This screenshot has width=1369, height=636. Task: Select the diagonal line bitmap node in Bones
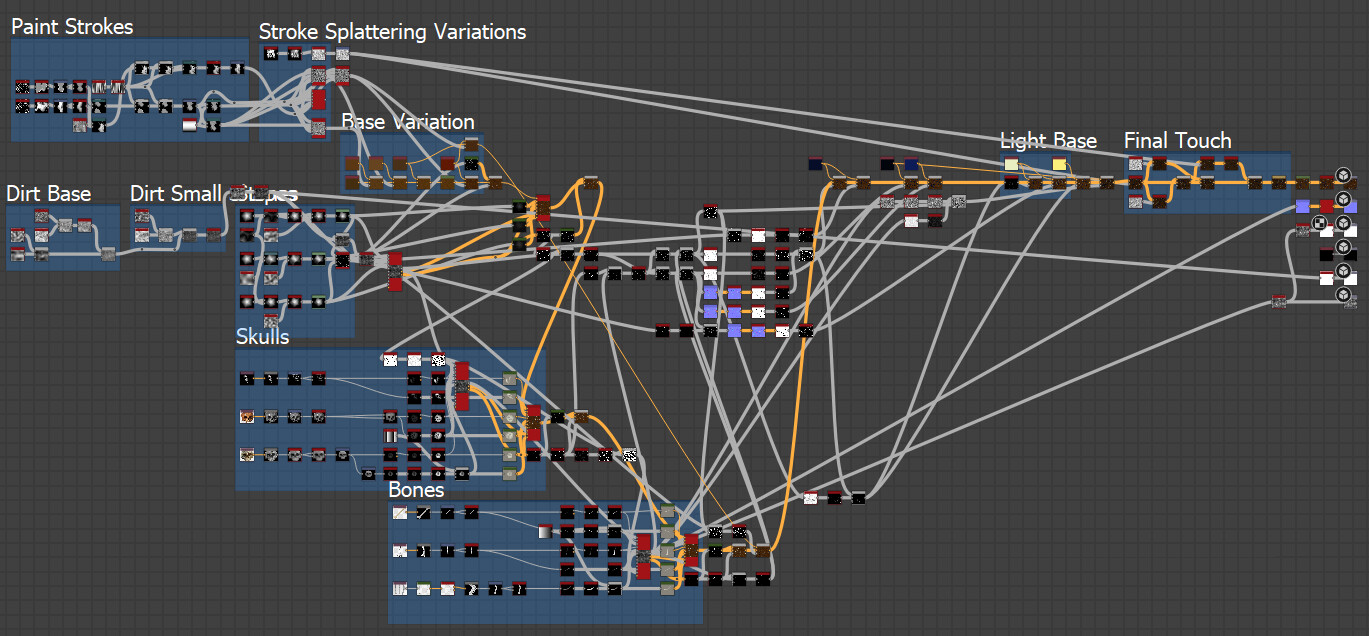pyautogui.click(x=400, y=513)
